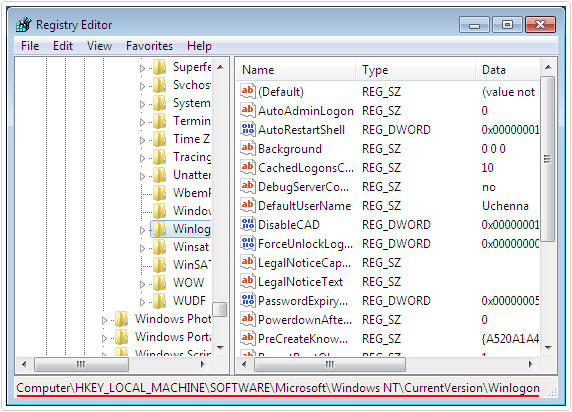572x412 pixels.
Task: Click tree pane scroll up arrow
Action: 220,67
